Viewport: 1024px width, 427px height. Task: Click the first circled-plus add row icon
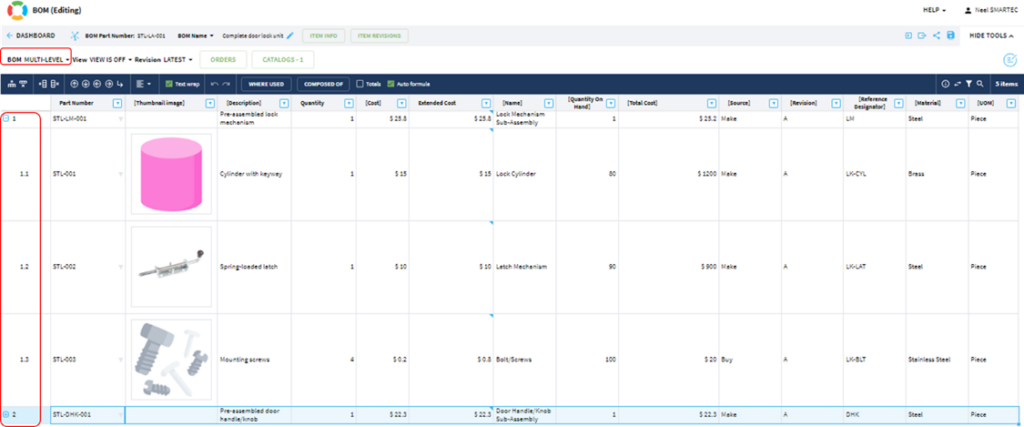pyautogui.click(x=74, y=84)
